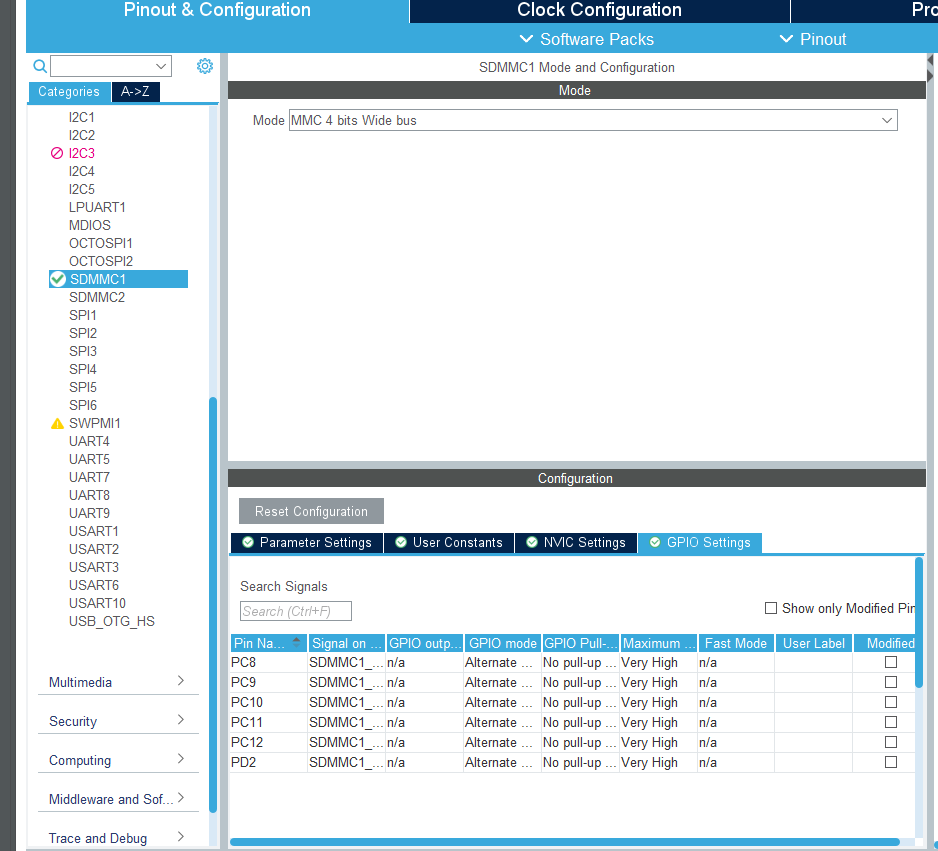Click the red forbidden icon next to I2C3
Viewport: 938px width, 851px height.
tap(58, 153)
